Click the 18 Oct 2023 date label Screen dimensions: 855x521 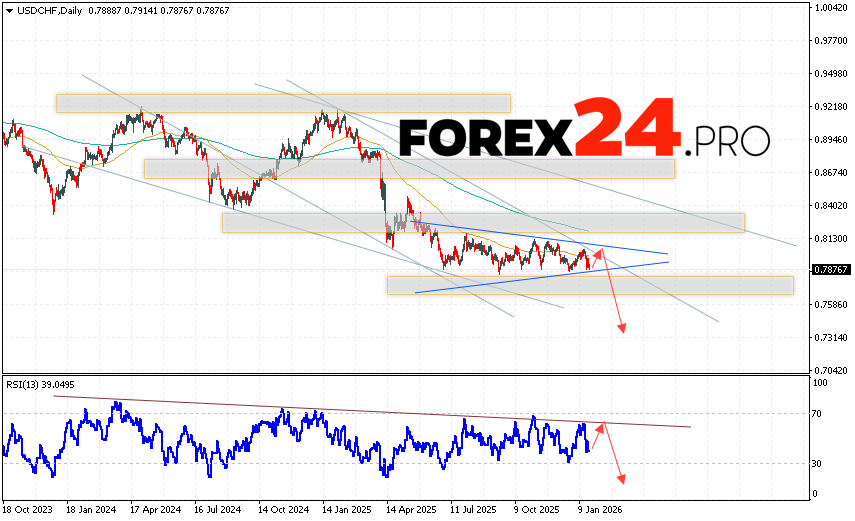coord(30,507)
